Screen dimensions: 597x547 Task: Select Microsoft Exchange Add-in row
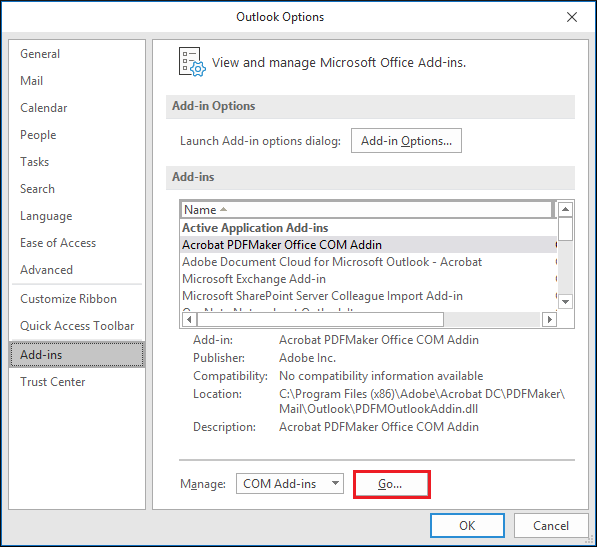coord(369,279)
